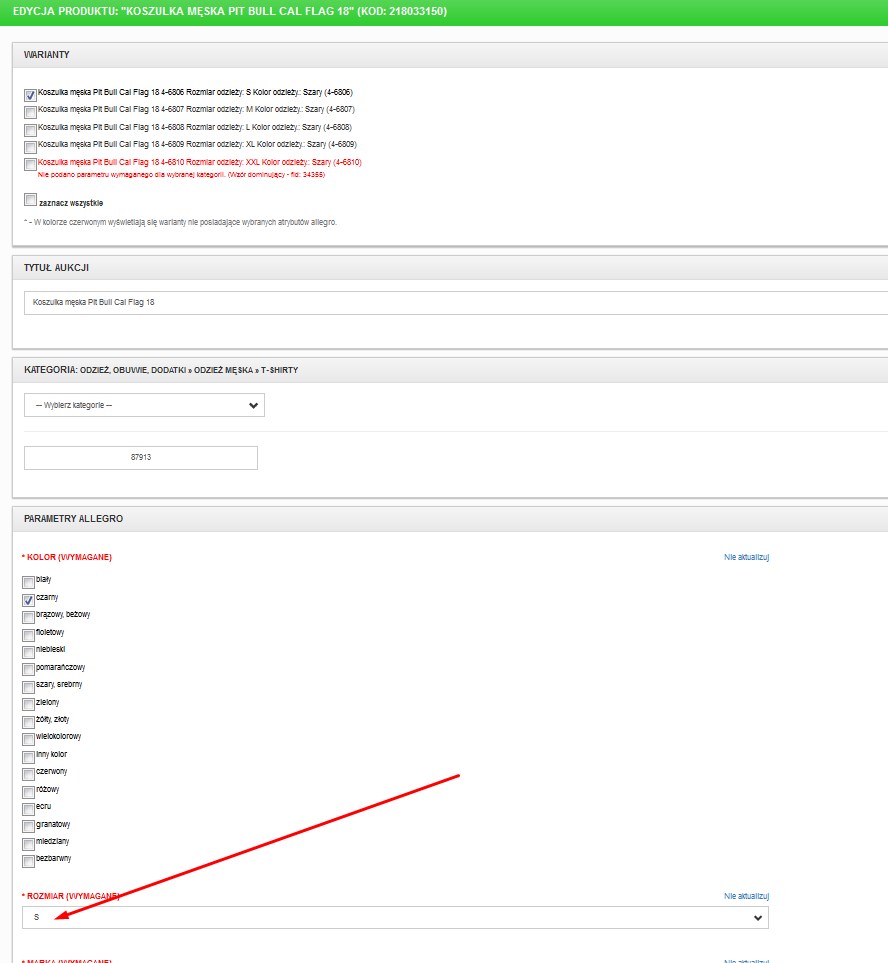Uncheck the size S variant 4-6806 checkbox

(30, 95)
